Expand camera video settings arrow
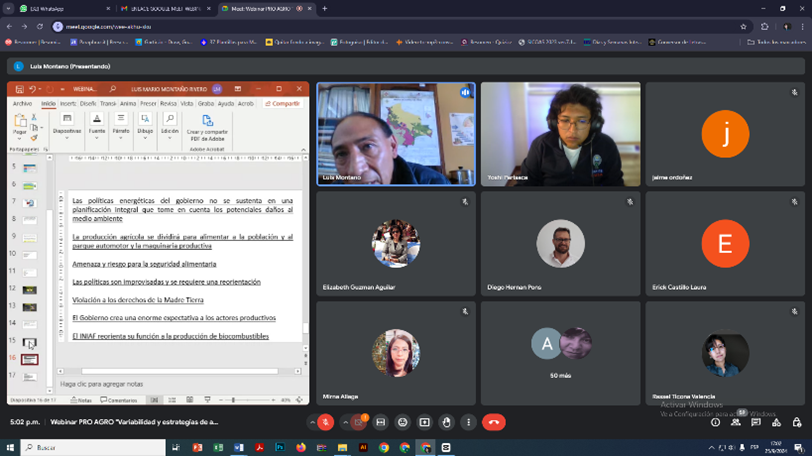The image size is (812, 456). [344, 422]
